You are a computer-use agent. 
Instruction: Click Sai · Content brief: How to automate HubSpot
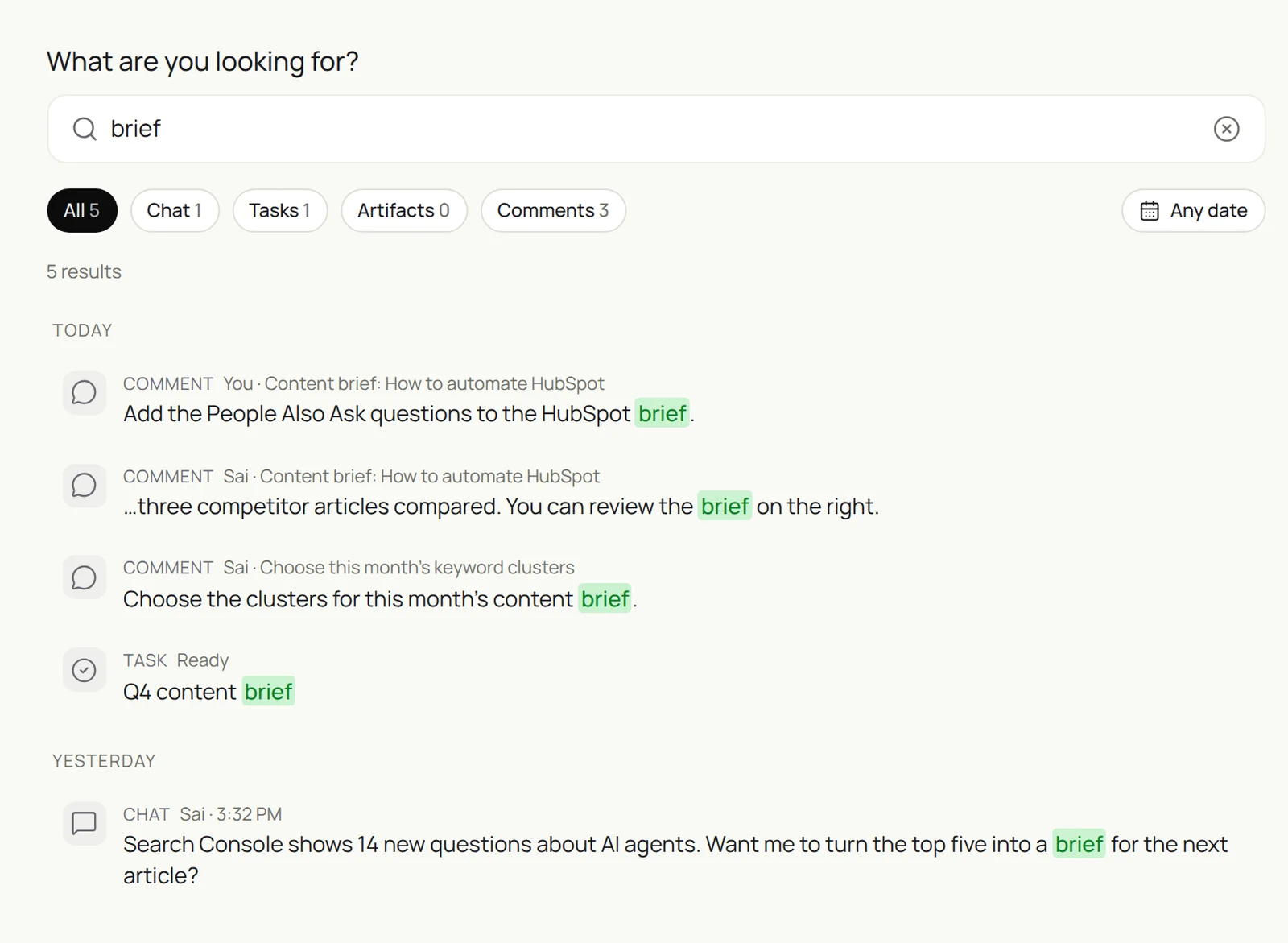point(411,477)
